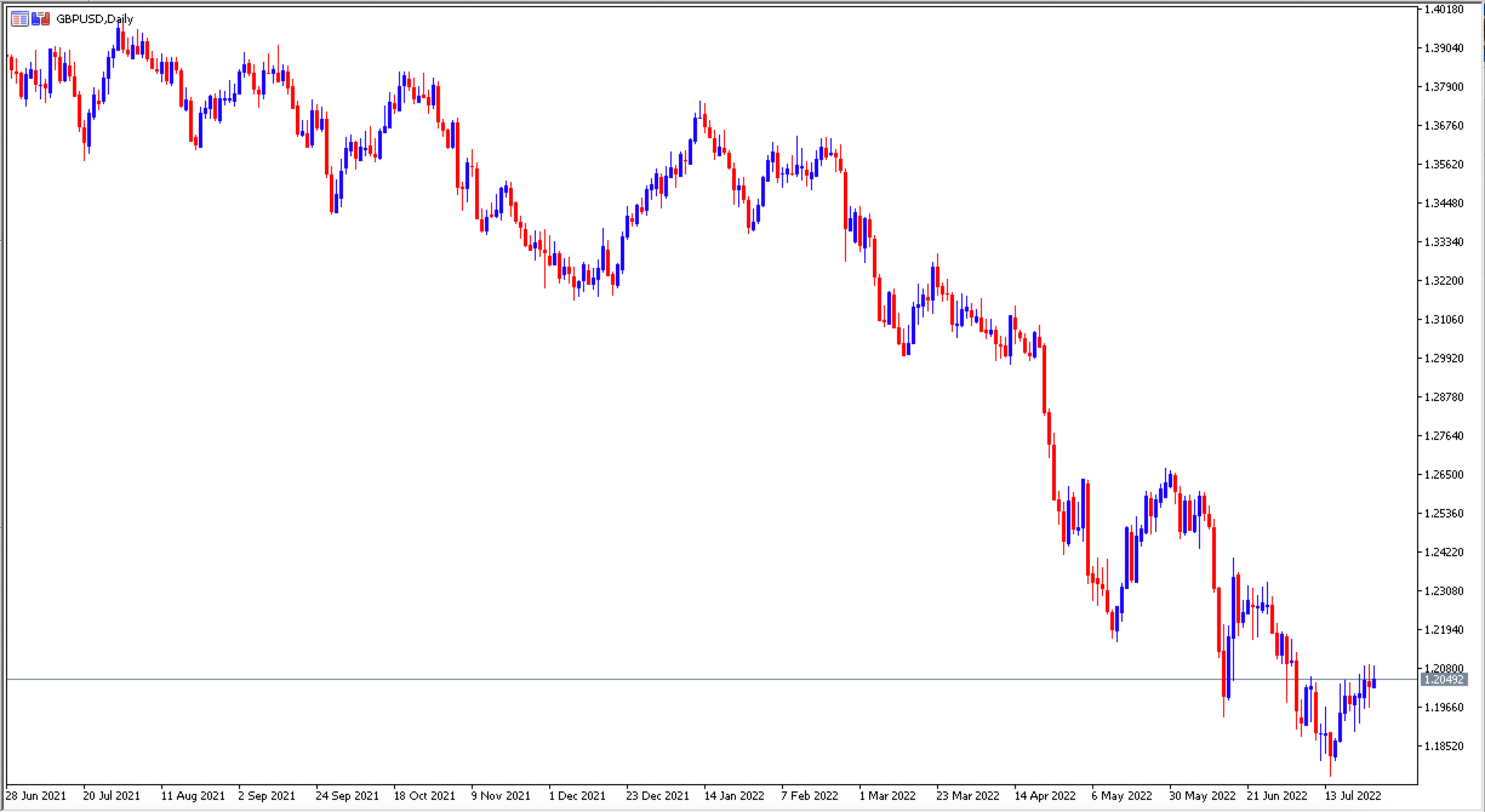Click the 24 Sep 2021 date label

click(347, 796)
